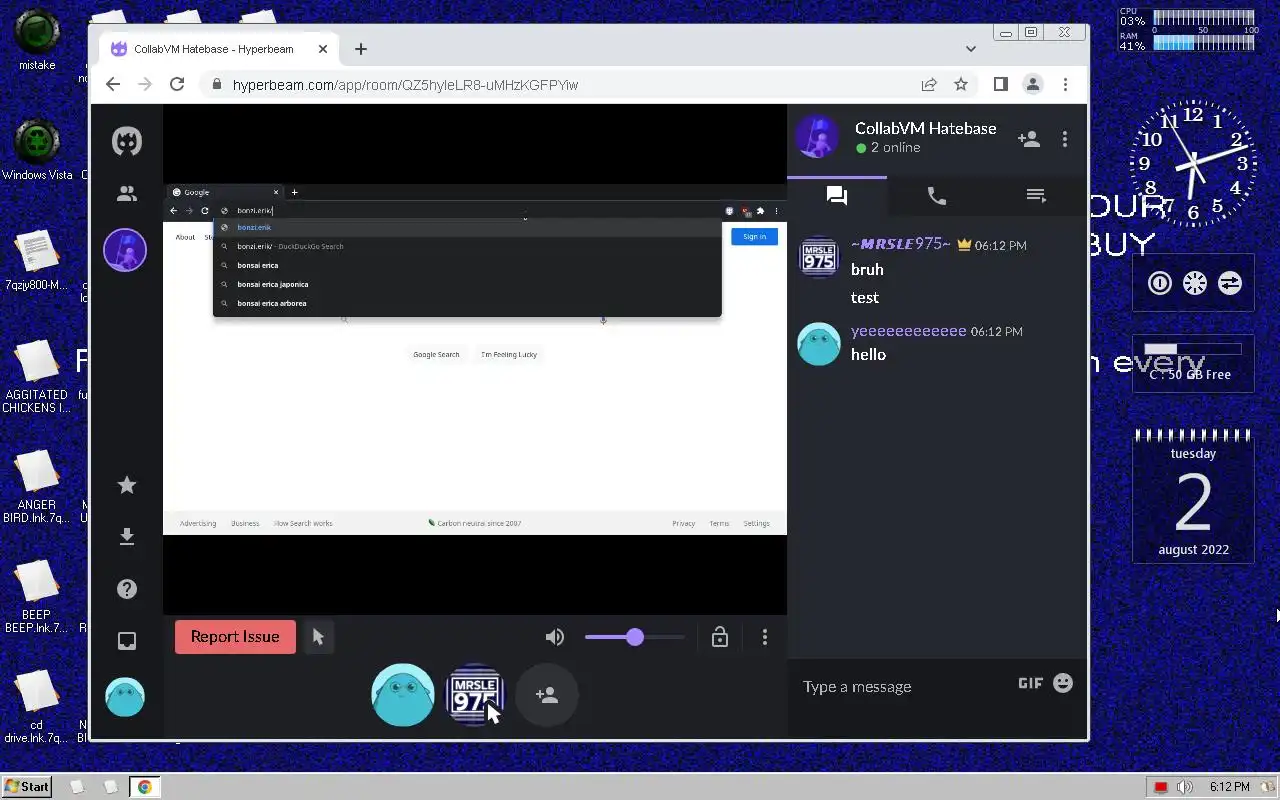Screen dimensions: 1280x800
Task: Click yeeeeeeeeeeeee username in chat
Action: point(909,331)
